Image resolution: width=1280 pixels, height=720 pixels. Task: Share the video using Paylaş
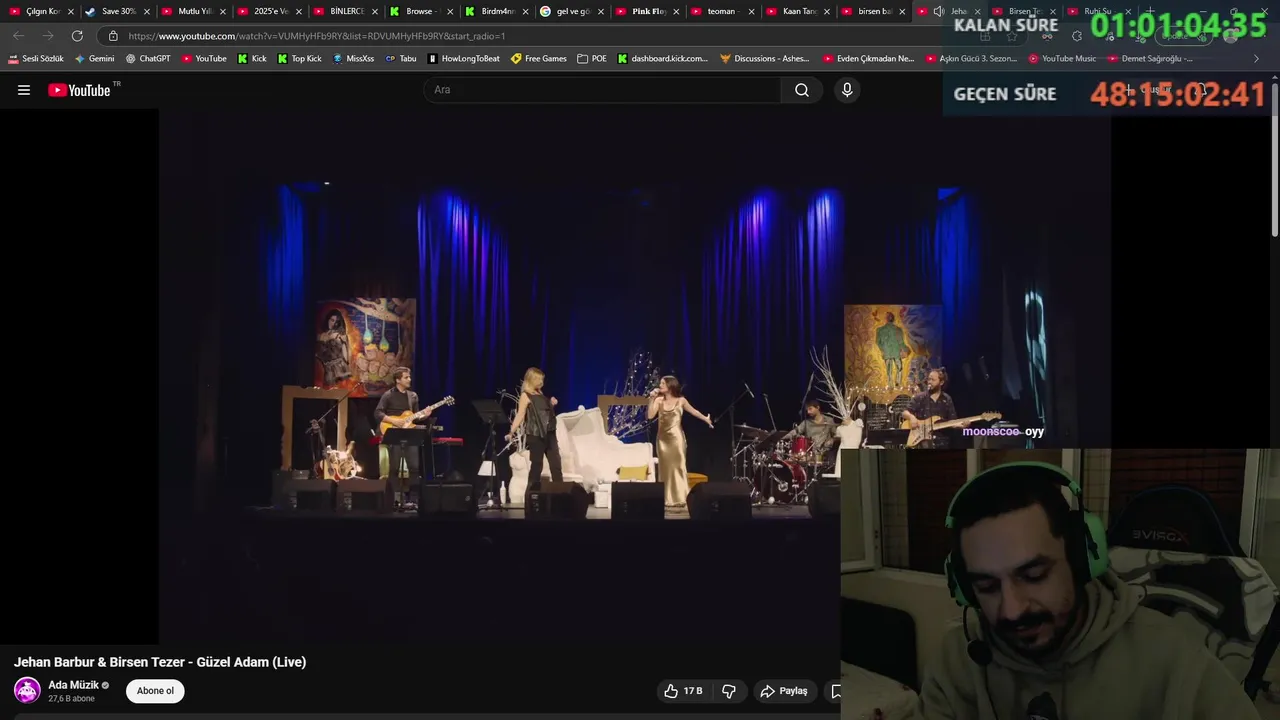tap(784, 691)
